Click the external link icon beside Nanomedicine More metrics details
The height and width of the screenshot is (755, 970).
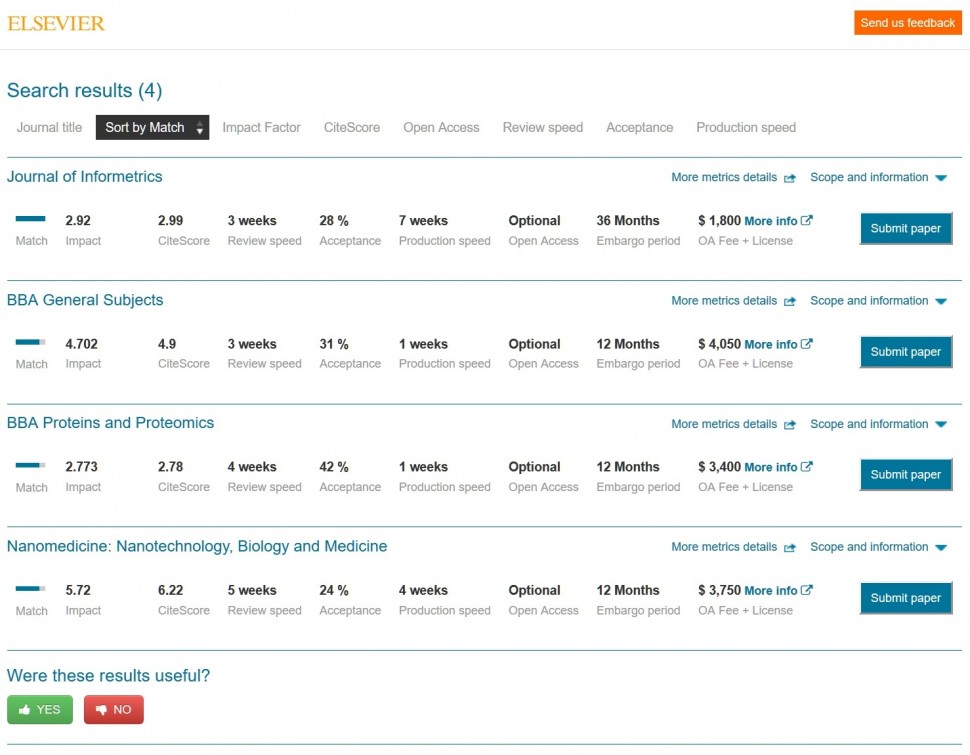[789, 548]
